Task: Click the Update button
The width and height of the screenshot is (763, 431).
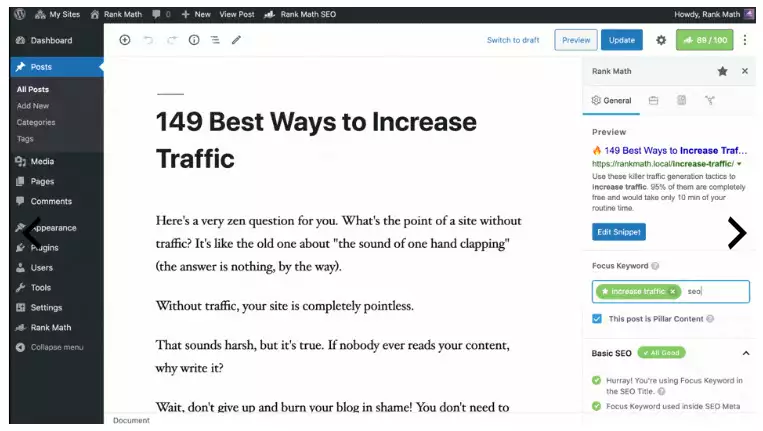Action: 621,40
